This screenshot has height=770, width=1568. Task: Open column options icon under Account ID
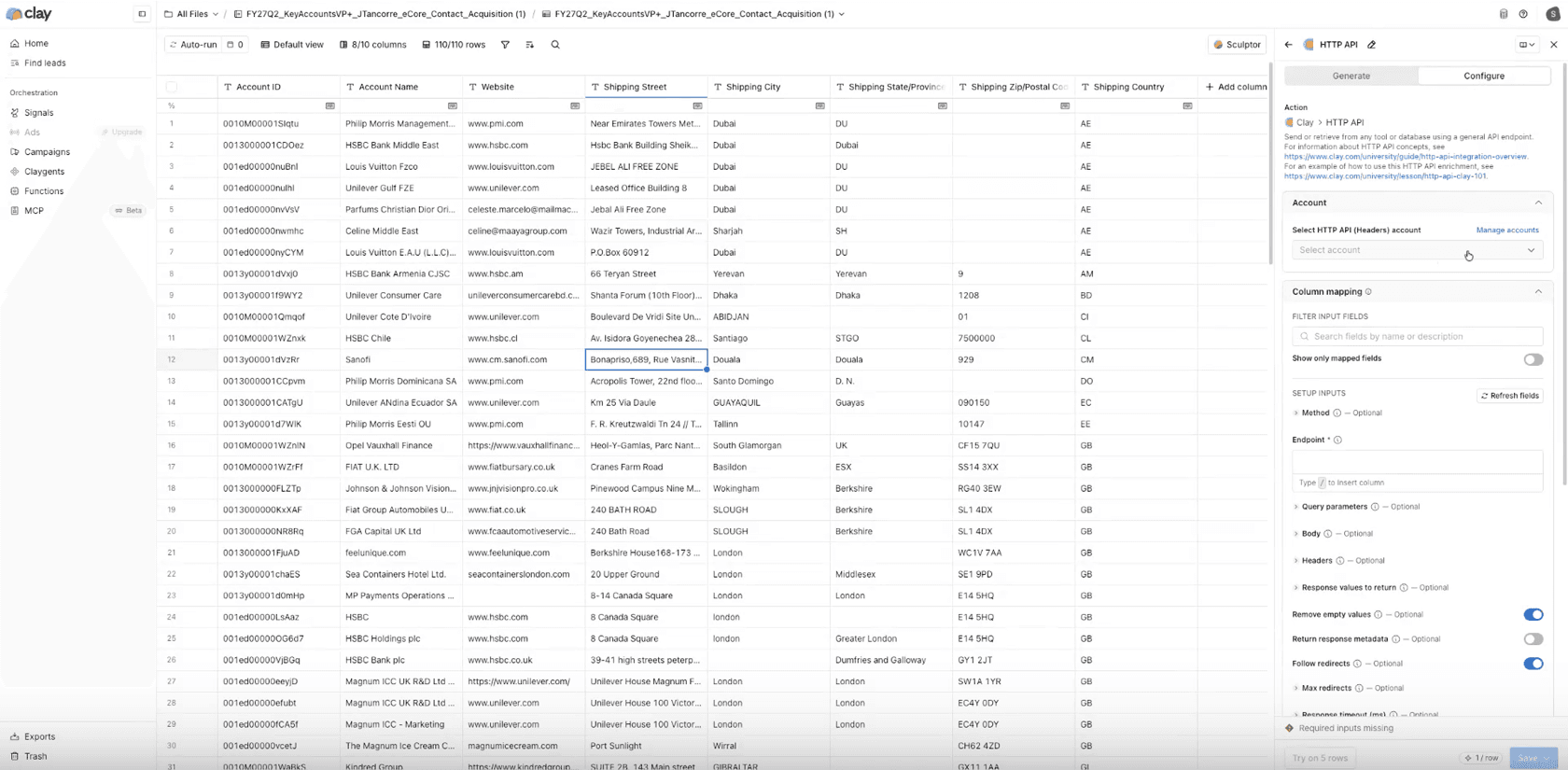point(330,105)
